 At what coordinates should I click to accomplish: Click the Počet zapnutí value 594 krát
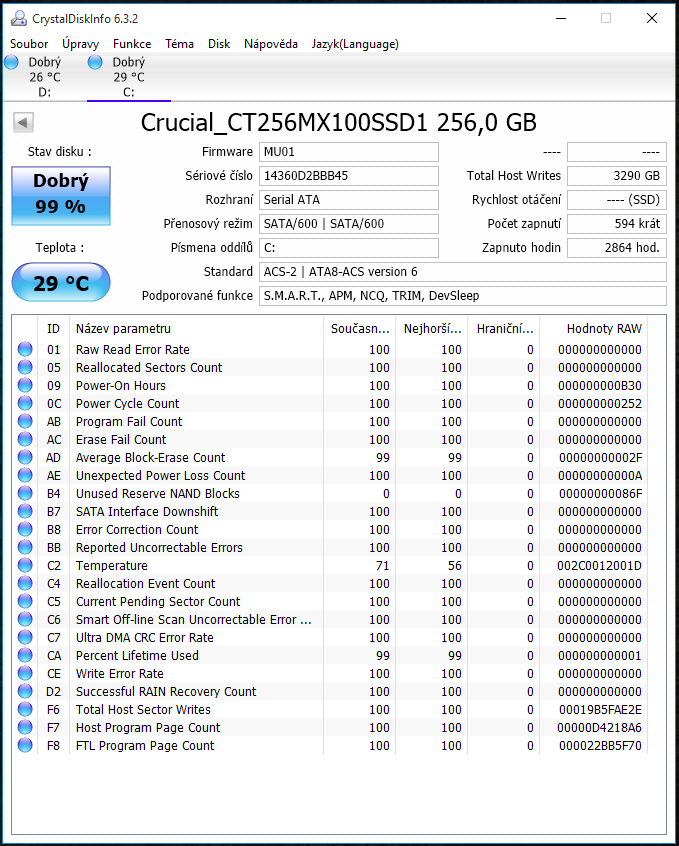click(617, 224)
